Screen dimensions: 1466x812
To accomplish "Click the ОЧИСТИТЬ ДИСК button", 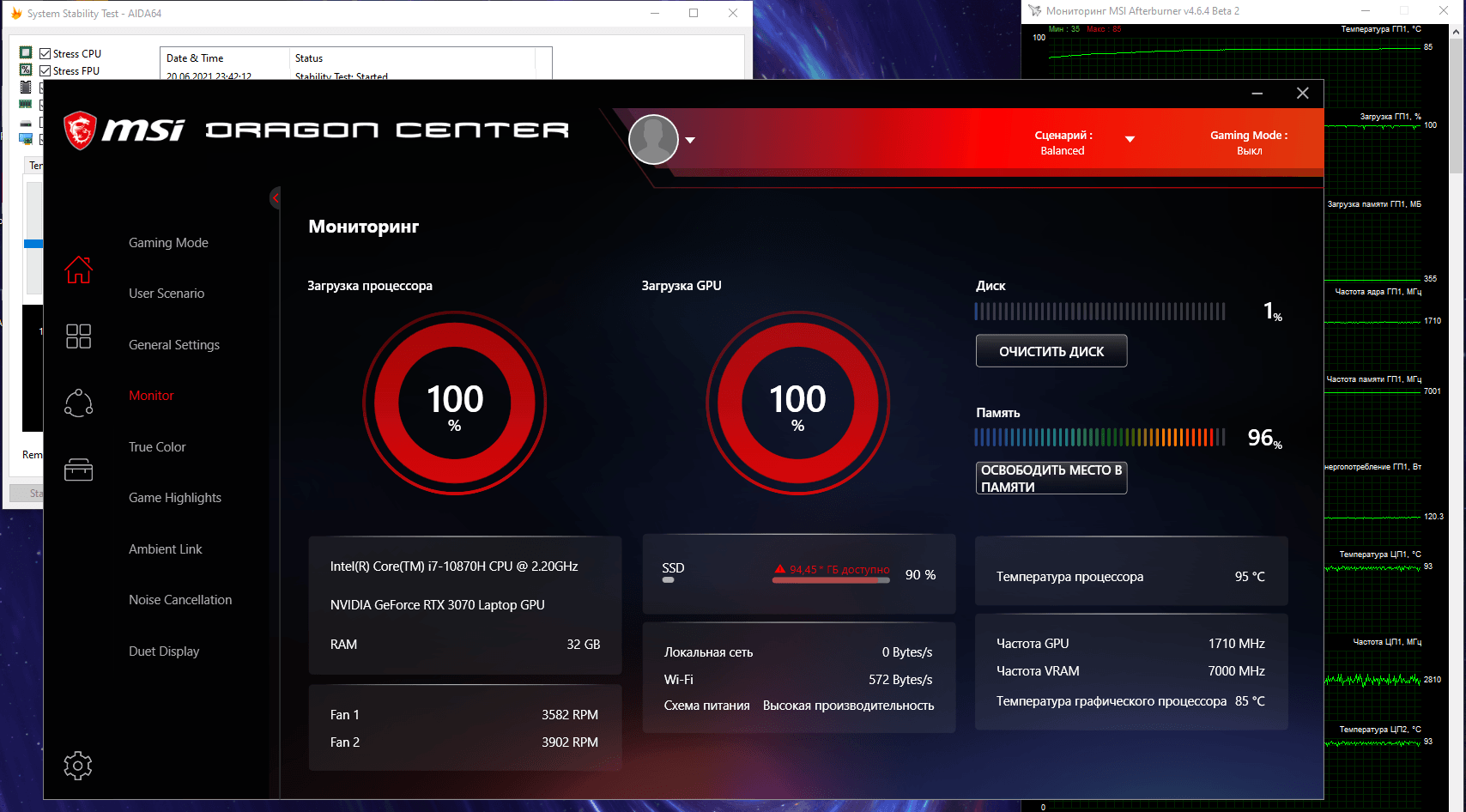I will click(x=1051, y=351).
